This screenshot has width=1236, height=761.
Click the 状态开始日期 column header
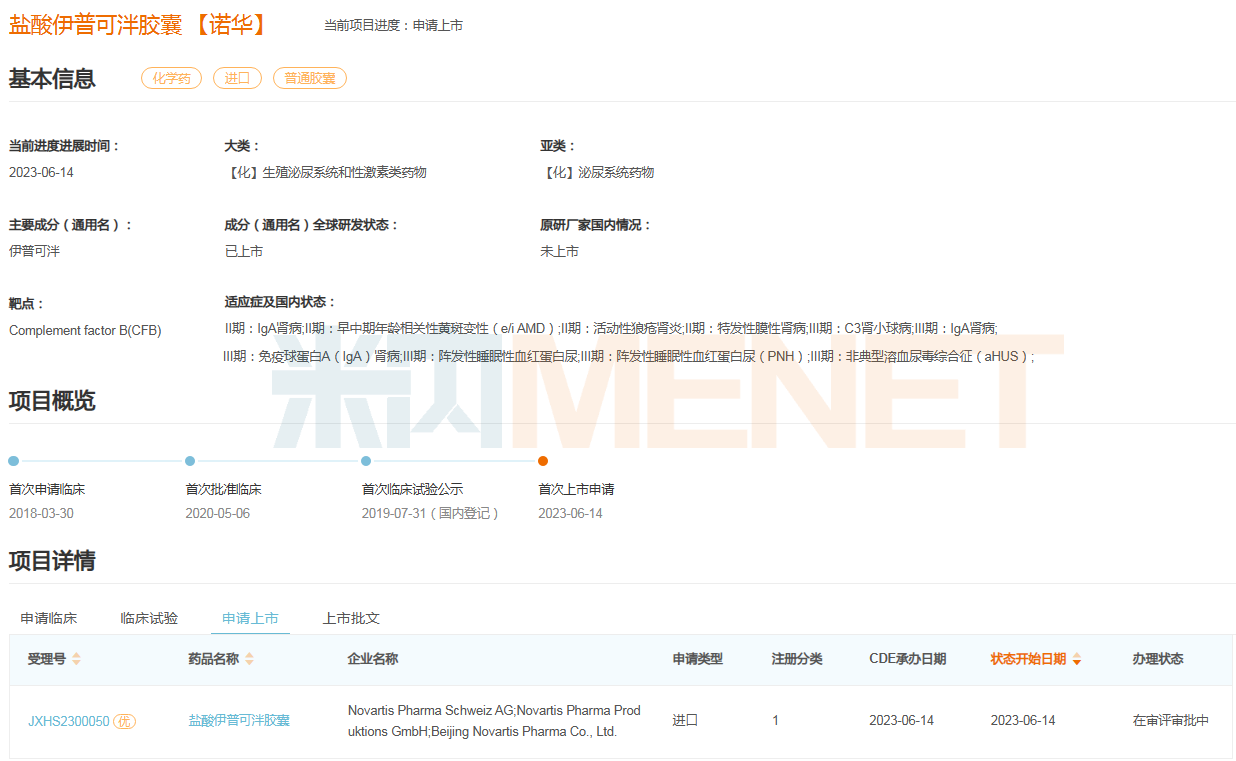point(1028,659)
